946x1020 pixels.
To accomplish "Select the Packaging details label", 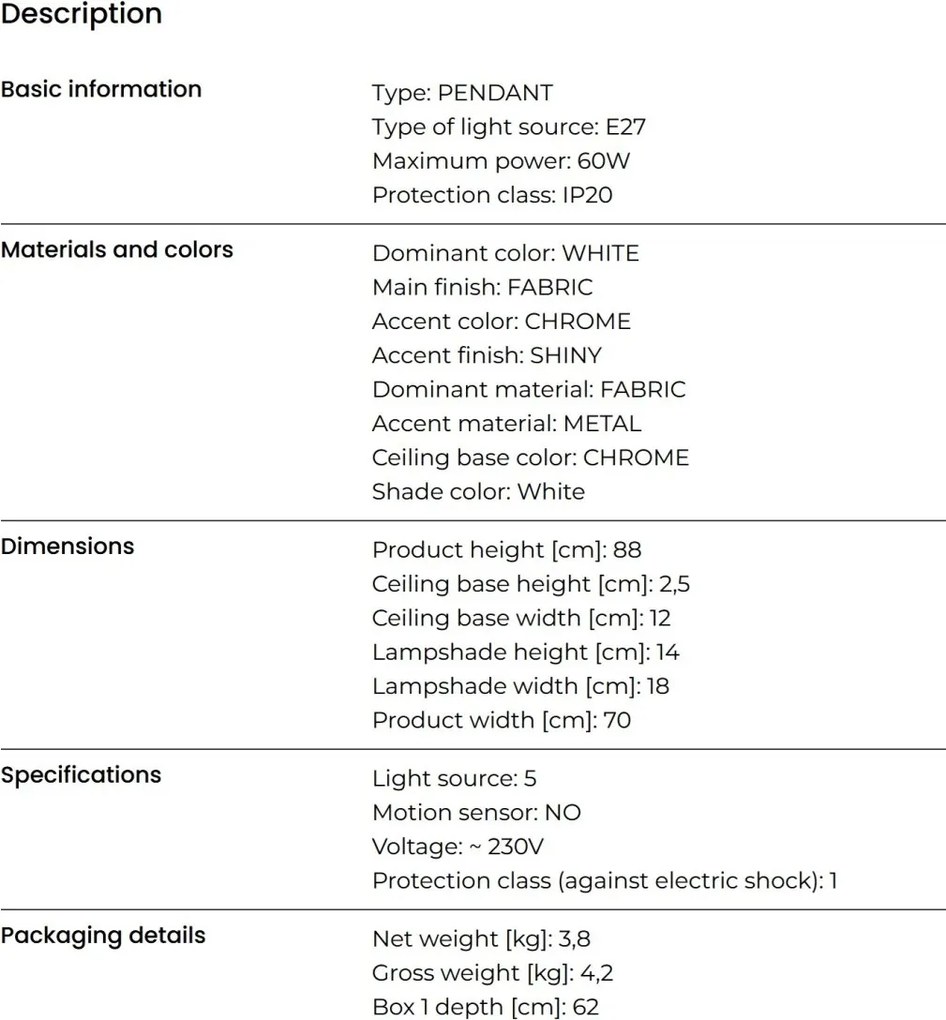I will pos(103,936).
